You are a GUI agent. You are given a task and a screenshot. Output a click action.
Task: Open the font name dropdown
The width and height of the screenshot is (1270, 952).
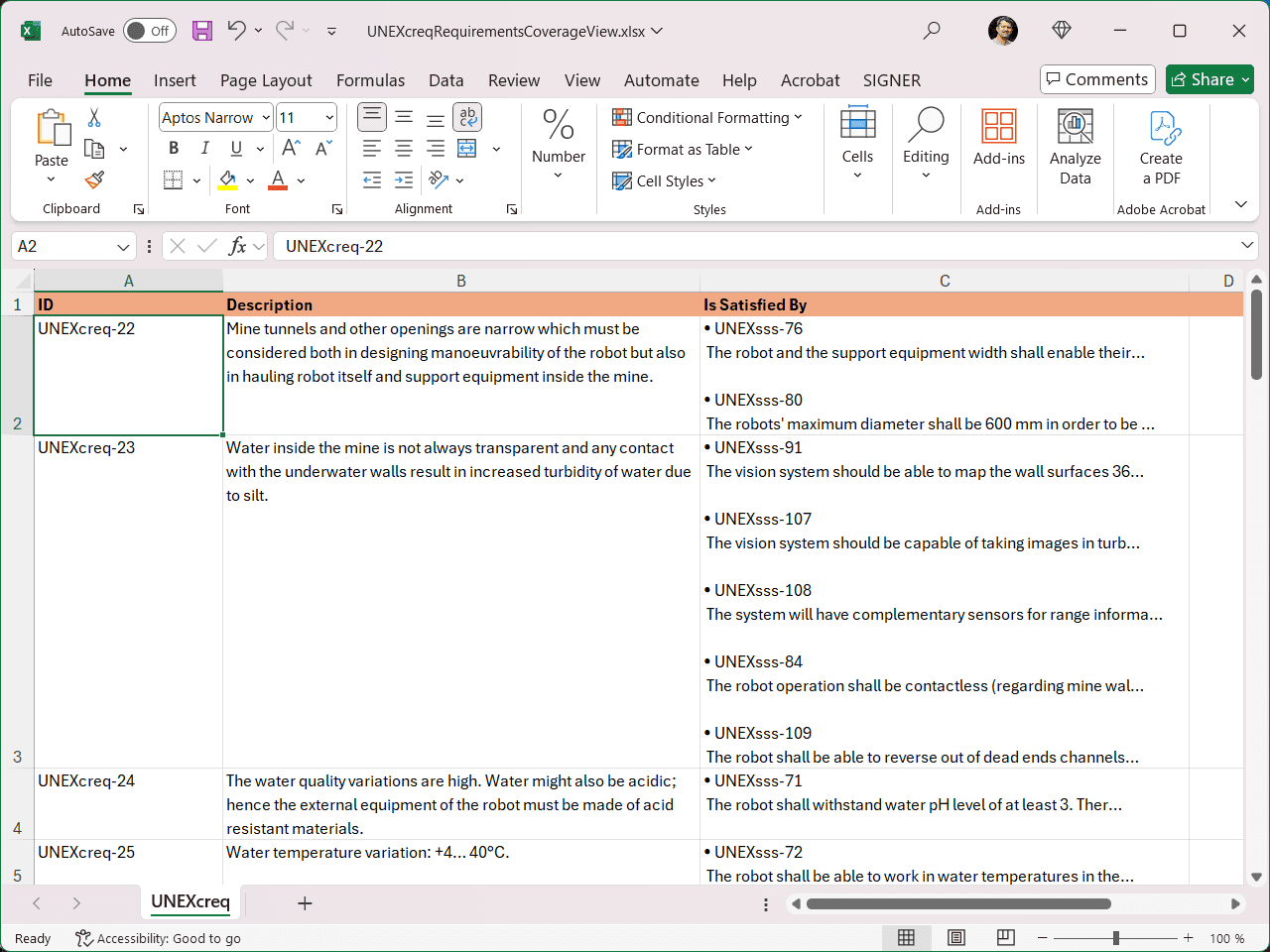tap(266, 117)
